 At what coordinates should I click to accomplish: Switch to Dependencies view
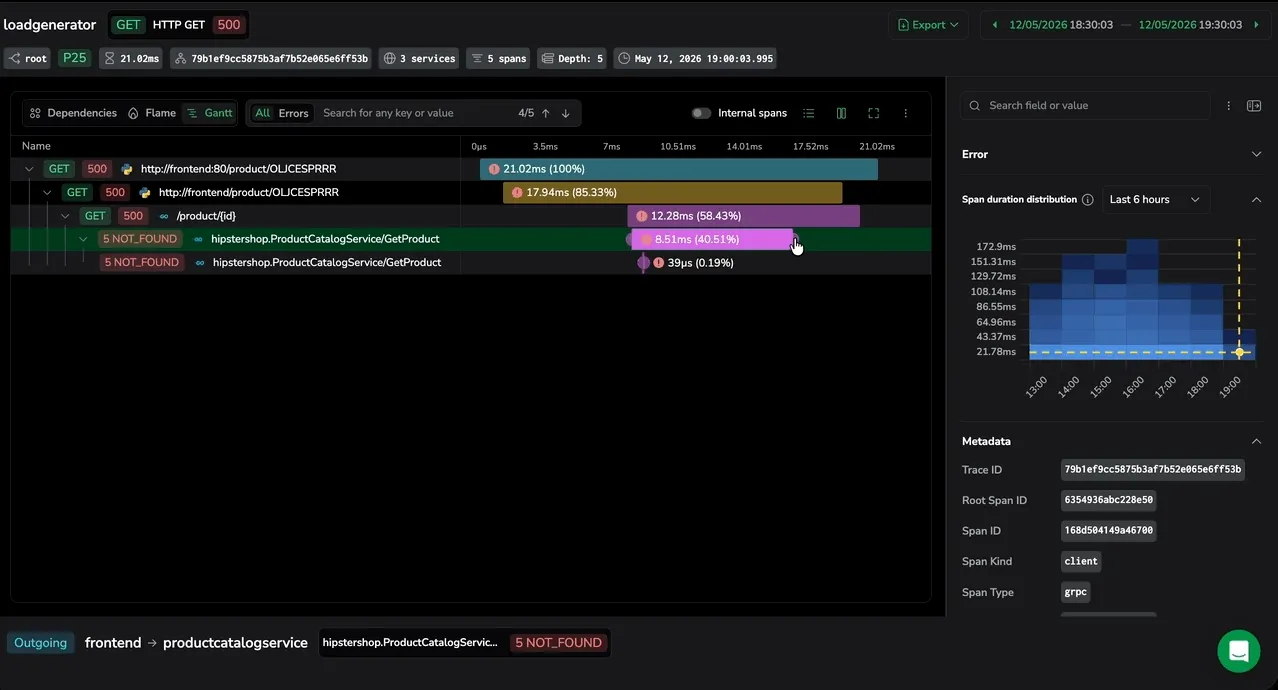73,113
